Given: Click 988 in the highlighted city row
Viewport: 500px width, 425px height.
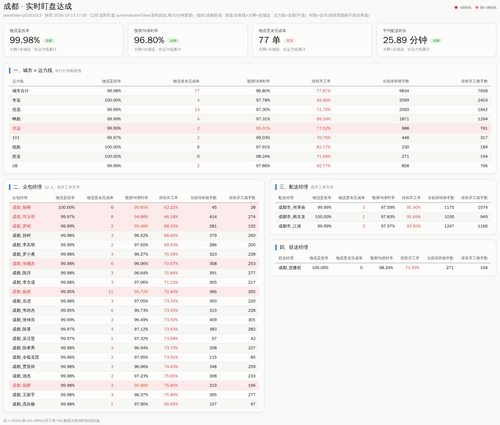Looking at the screenshot, I should [x=405, y=128].
